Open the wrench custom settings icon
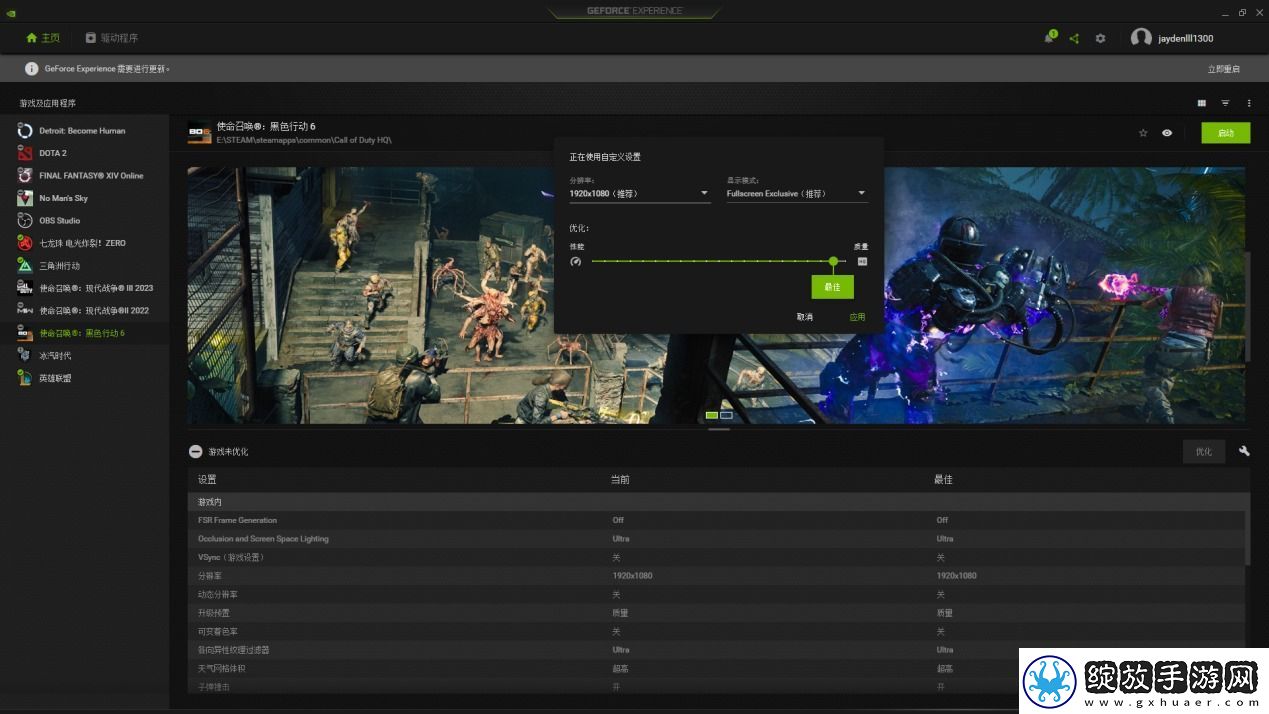 click(x=1244, y=451)
